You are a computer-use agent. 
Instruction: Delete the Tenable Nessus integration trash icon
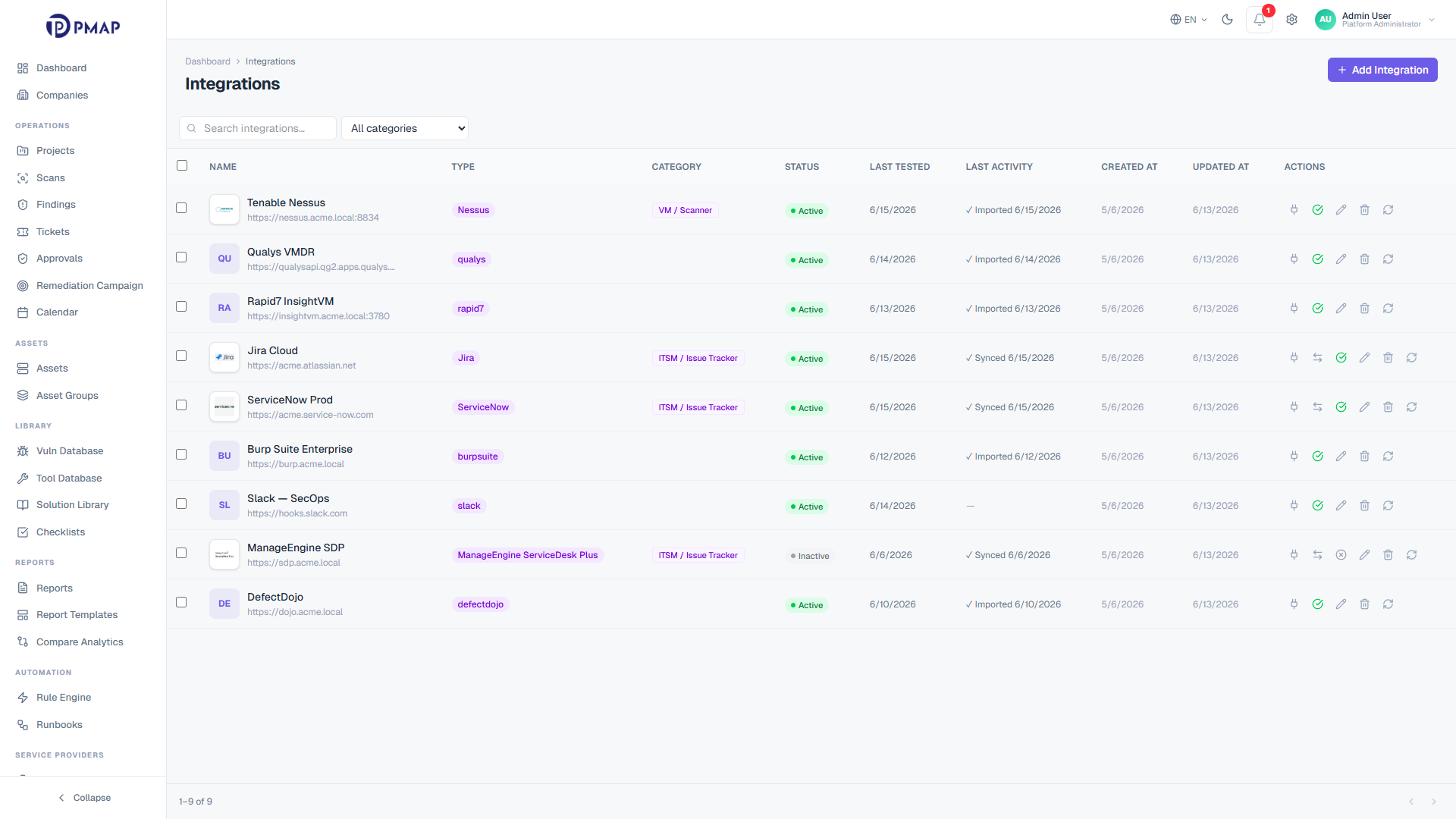click(1364, 210)
